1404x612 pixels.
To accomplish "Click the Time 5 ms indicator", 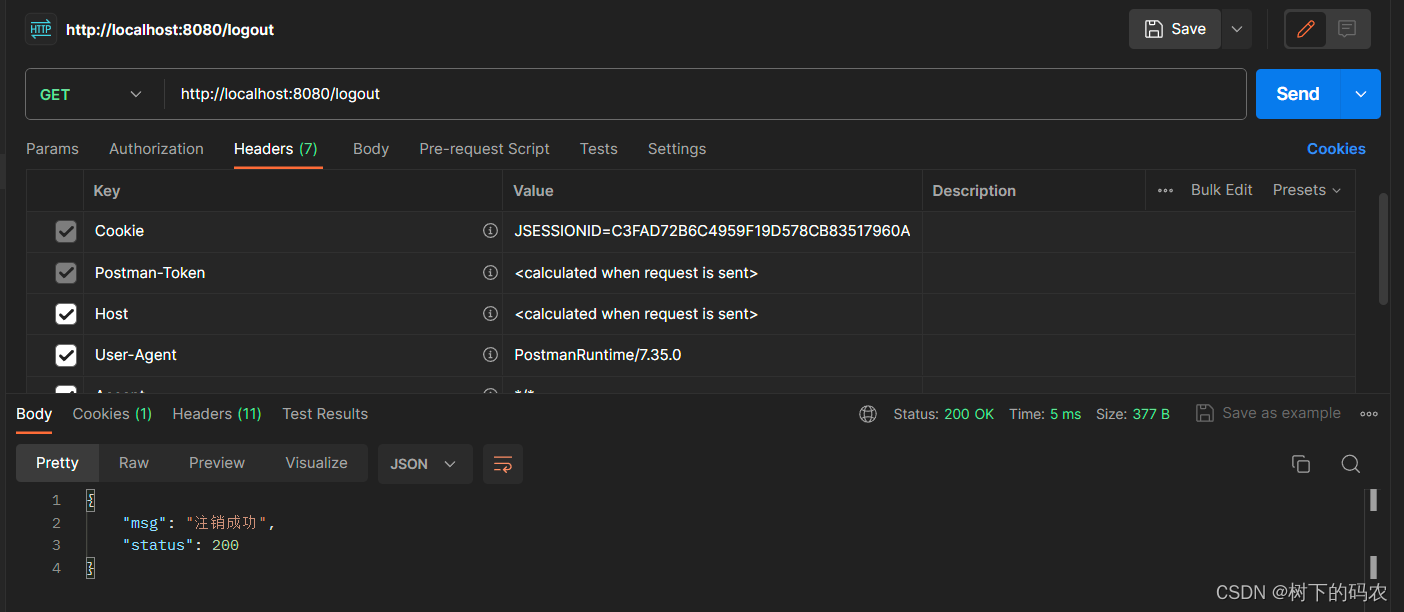I will point(1045,414).
